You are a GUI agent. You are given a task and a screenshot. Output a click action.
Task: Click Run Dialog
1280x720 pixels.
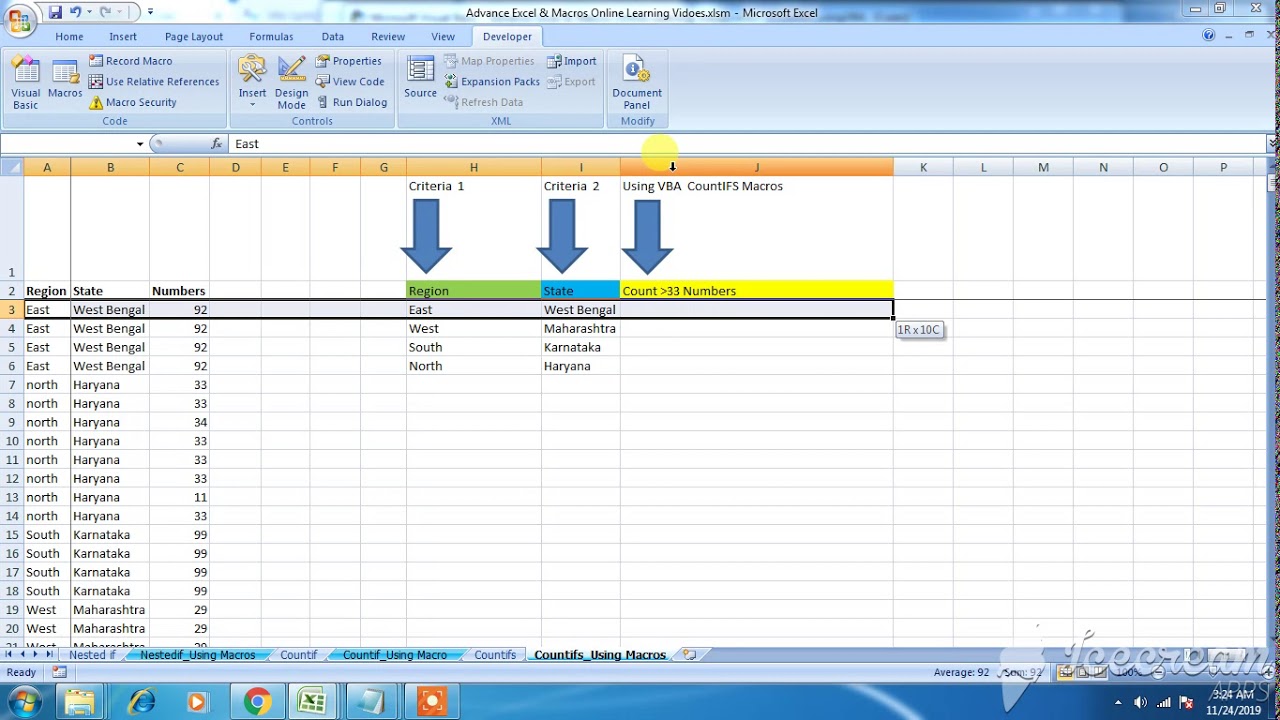click(x=352, y=102)
